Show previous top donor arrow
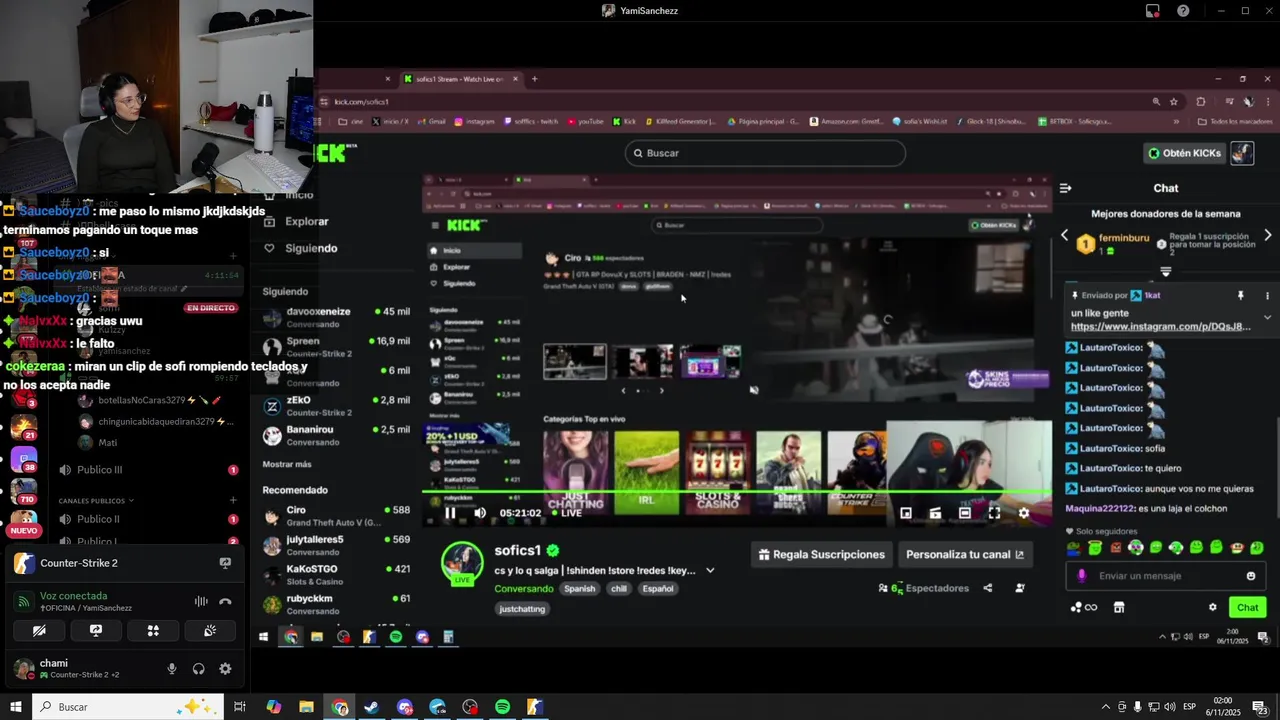 pyautogui.click(x=1064, y=236)
